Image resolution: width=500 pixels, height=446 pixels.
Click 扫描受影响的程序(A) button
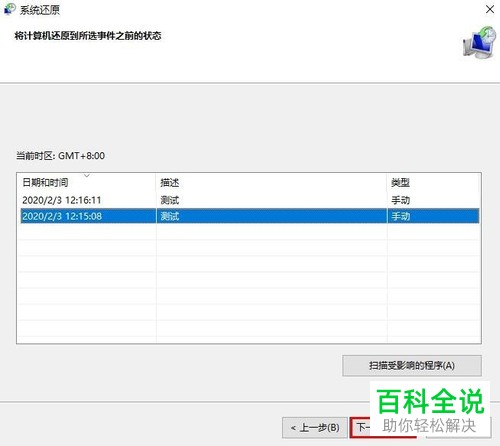click(412, 366)
